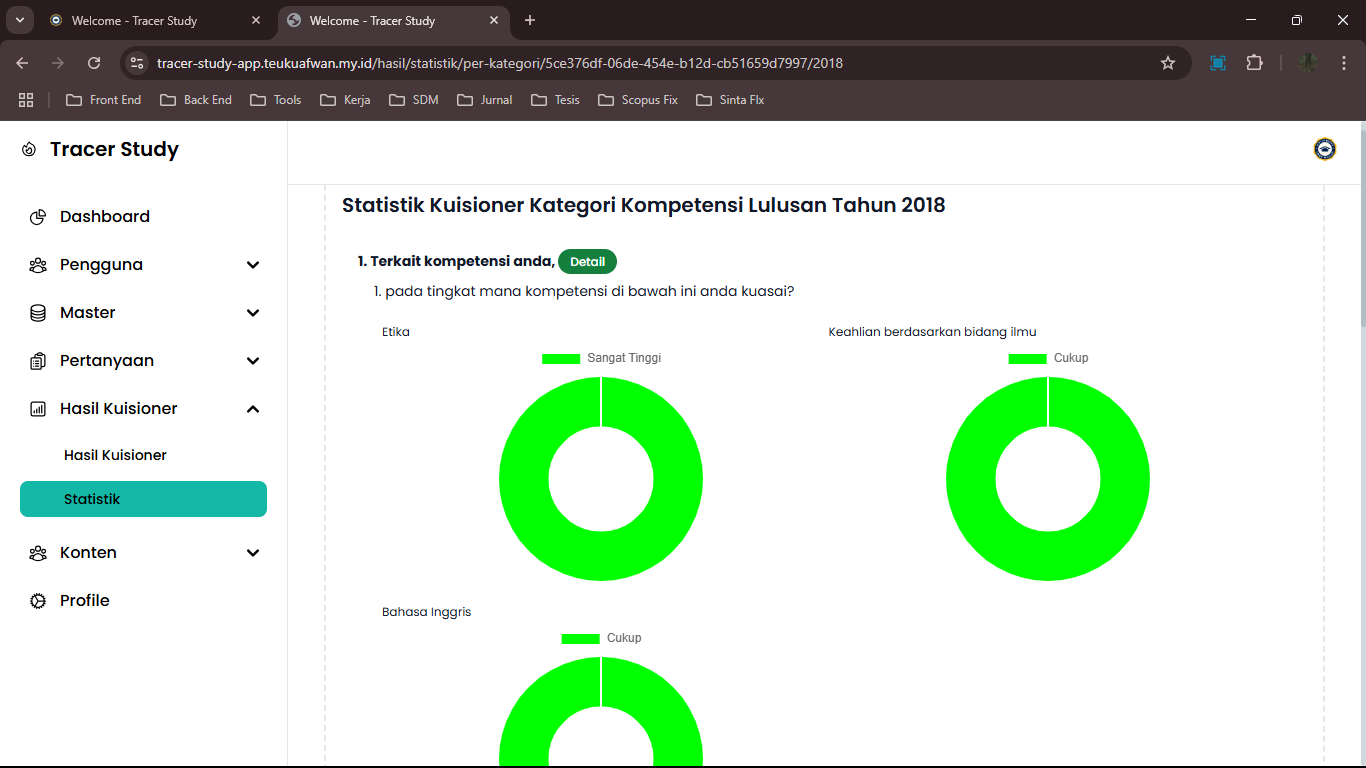Viewport: 1366px width, 768px height.
Task: Click the Pertanyaan clipboard icon
Action: (38, 361)
